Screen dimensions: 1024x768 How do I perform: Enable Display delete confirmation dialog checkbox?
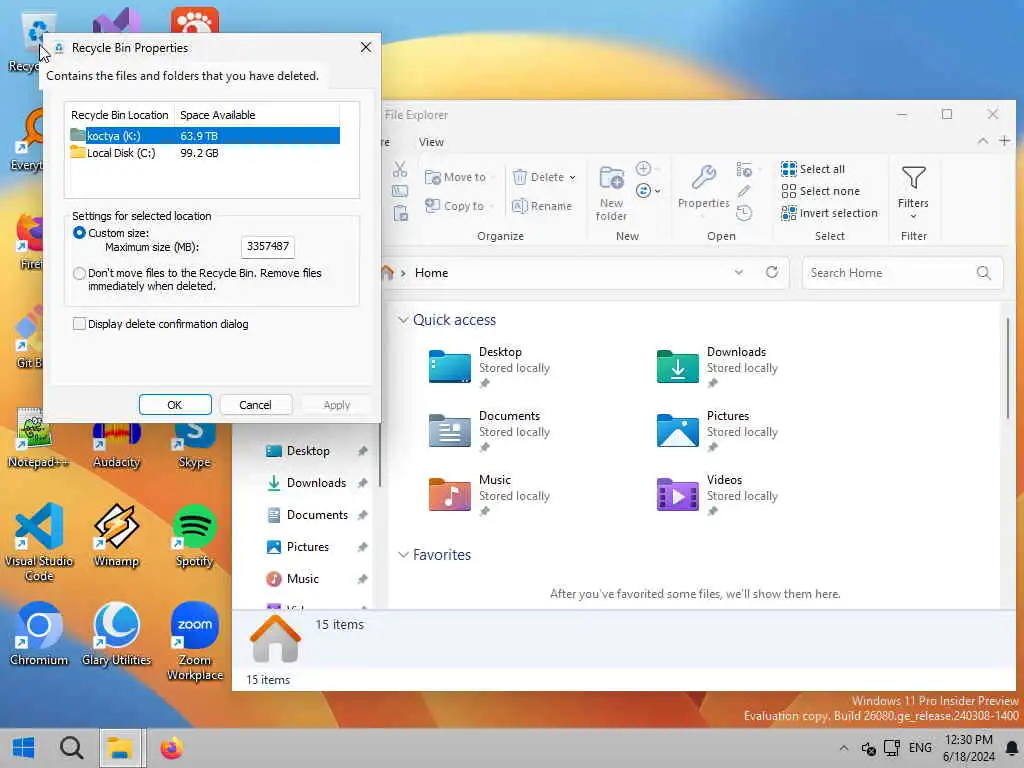(x=79, y=324)
